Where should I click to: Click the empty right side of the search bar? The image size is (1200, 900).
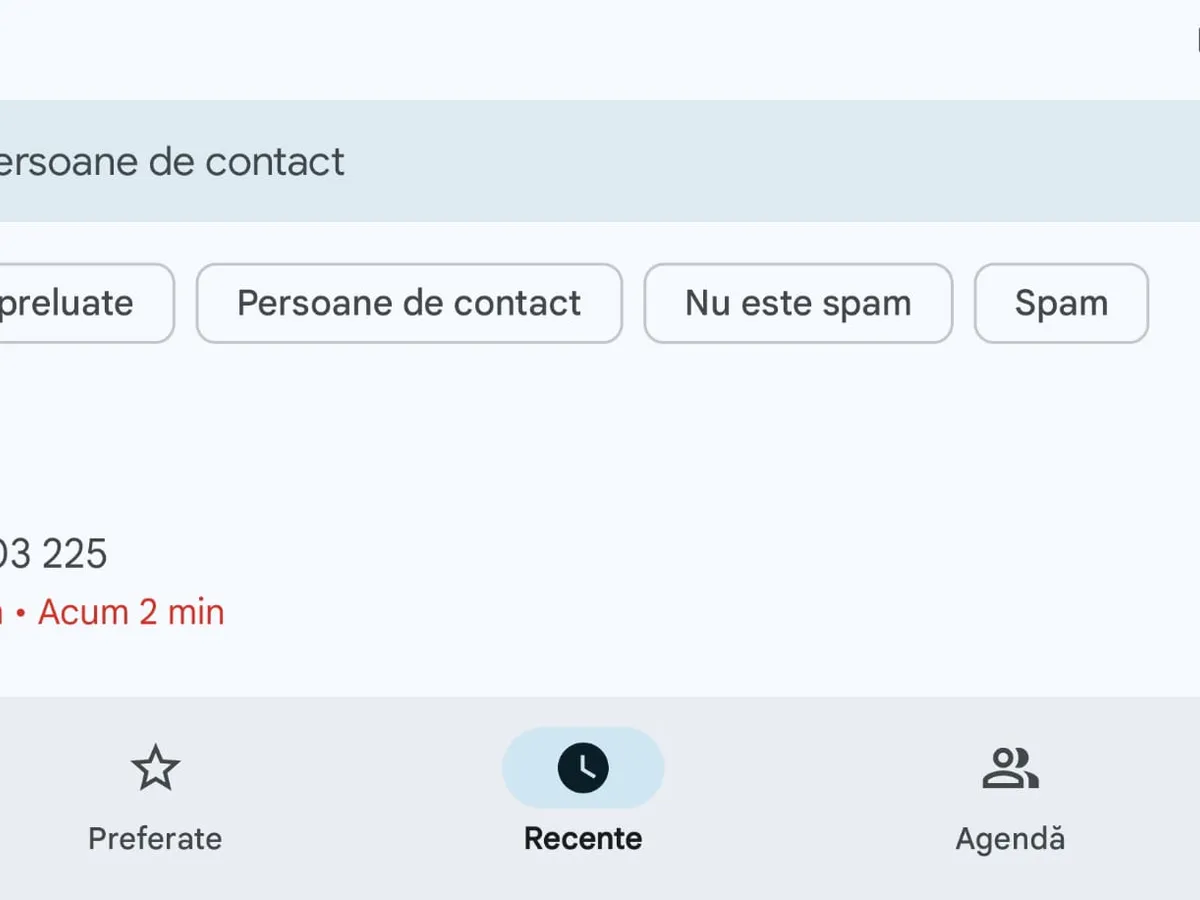tap(900, 161)
